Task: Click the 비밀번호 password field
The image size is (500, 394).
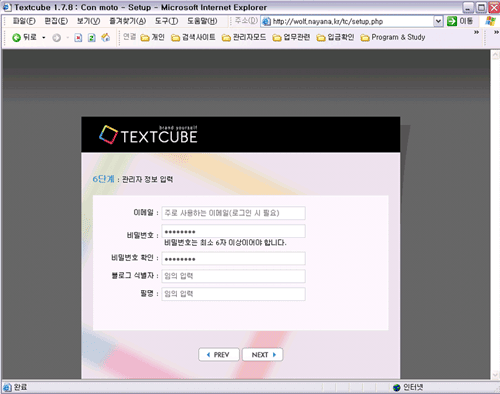Action: [233, 231]
